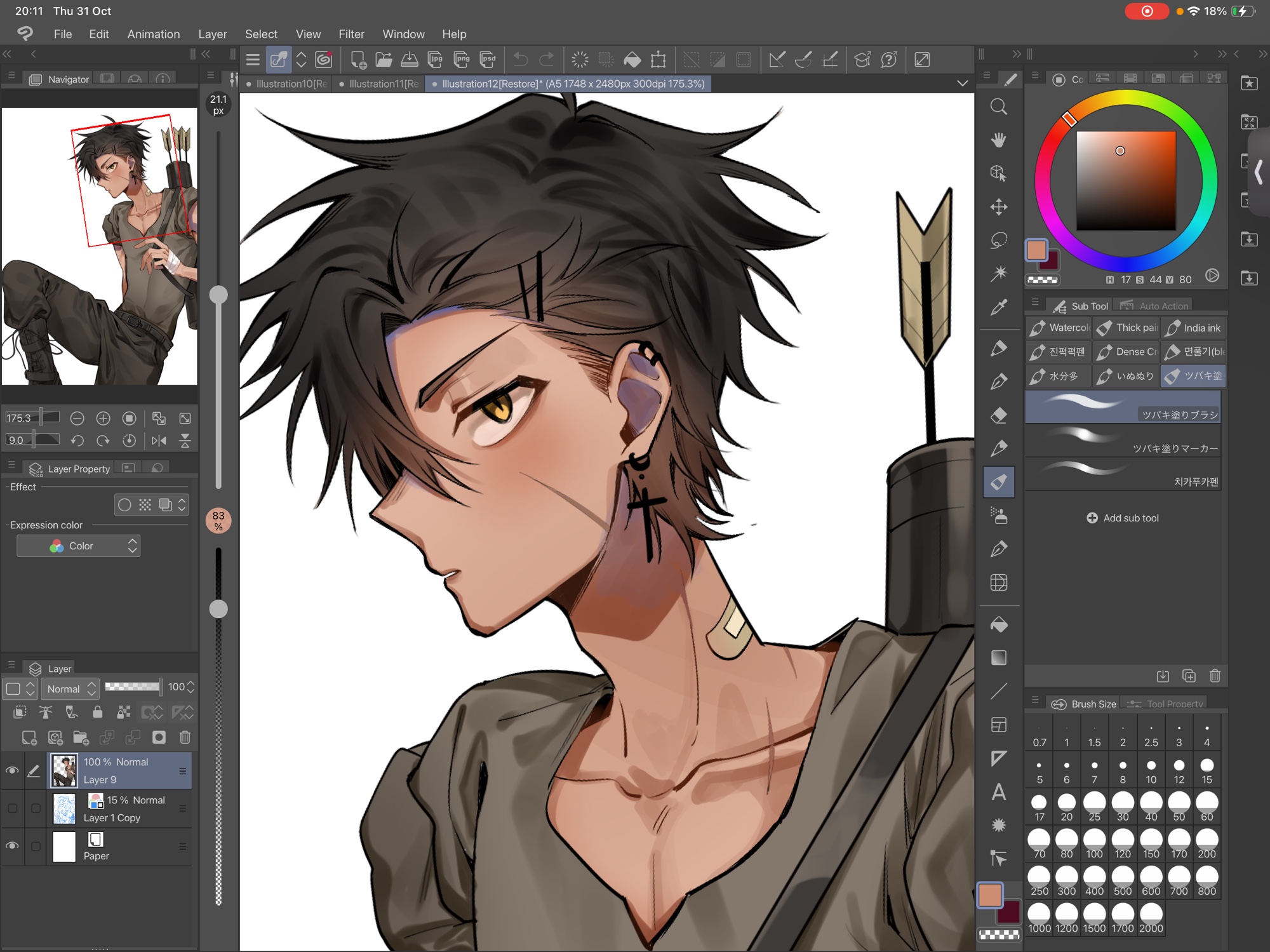Open Normal blending mode dropdown
The height and width of the screenshot is (952, 1270).
pyautogui.click(x=70, y=688)
